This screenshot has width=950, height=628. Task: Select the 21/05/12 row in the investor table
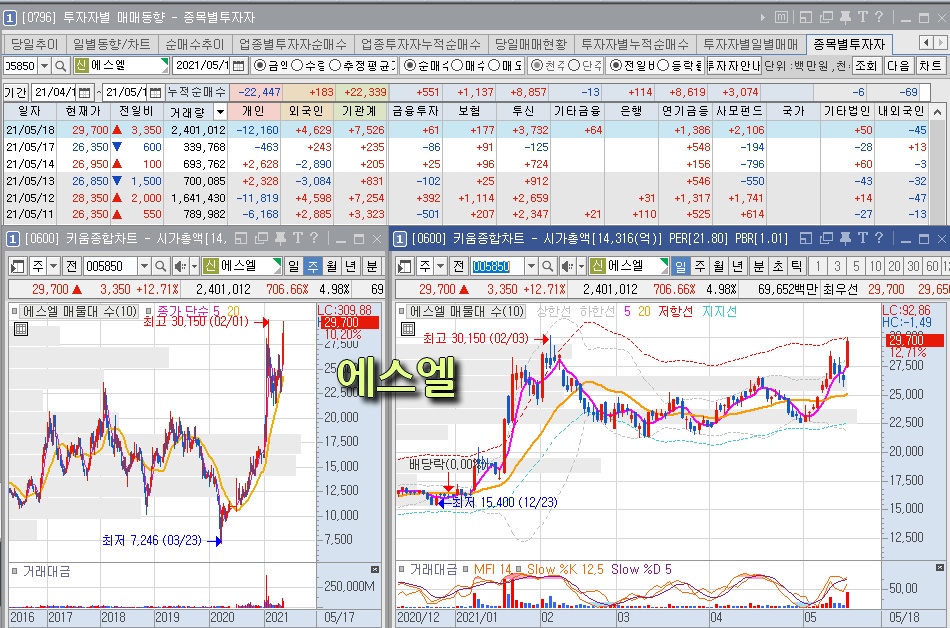coord(467,197)
